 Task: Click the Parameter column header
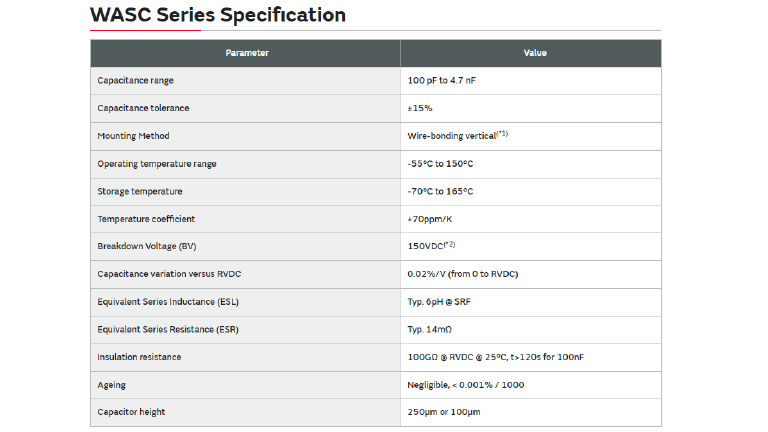[246, 53]
